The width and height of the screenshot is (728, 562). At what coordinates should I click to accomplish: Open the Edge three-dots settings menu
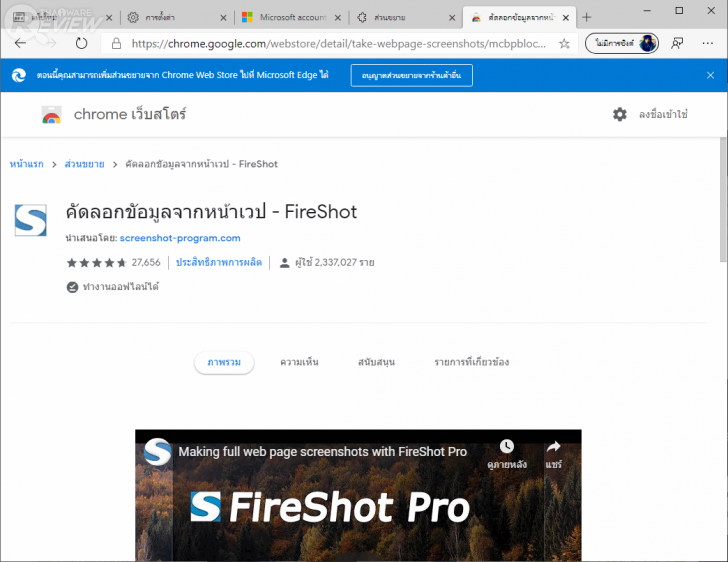pyautogui.click(x=708, y=43)
